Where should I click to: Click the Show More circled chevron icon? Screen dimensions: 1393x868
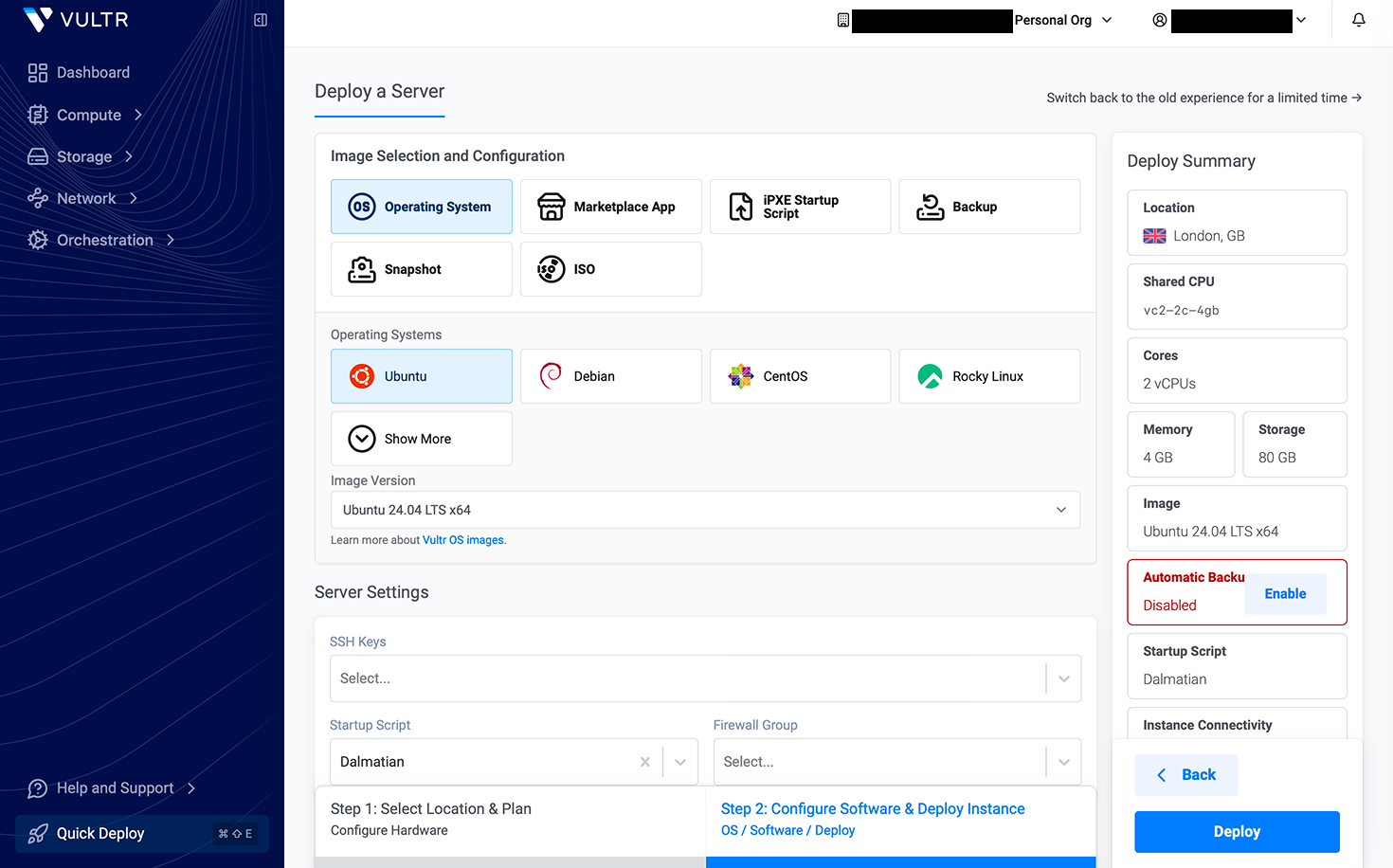coord(362,439)
